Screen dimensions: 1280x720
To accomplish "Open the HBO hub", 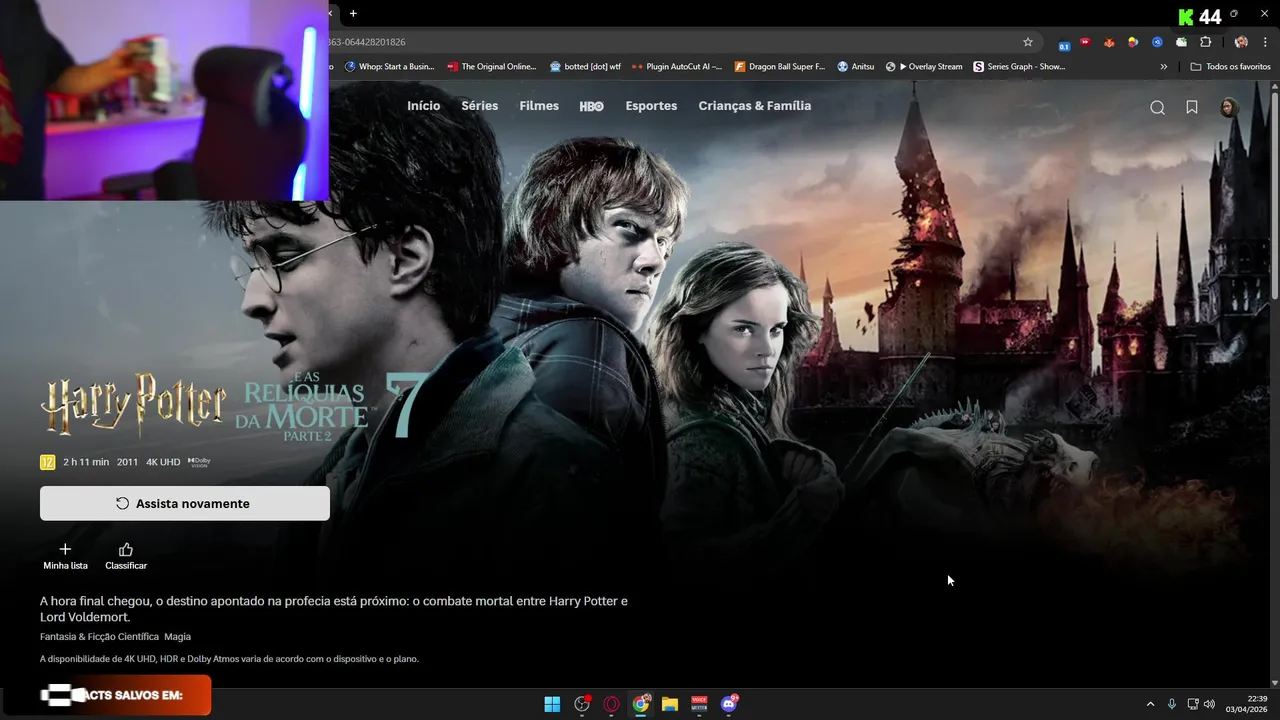I will pos(592,106).
